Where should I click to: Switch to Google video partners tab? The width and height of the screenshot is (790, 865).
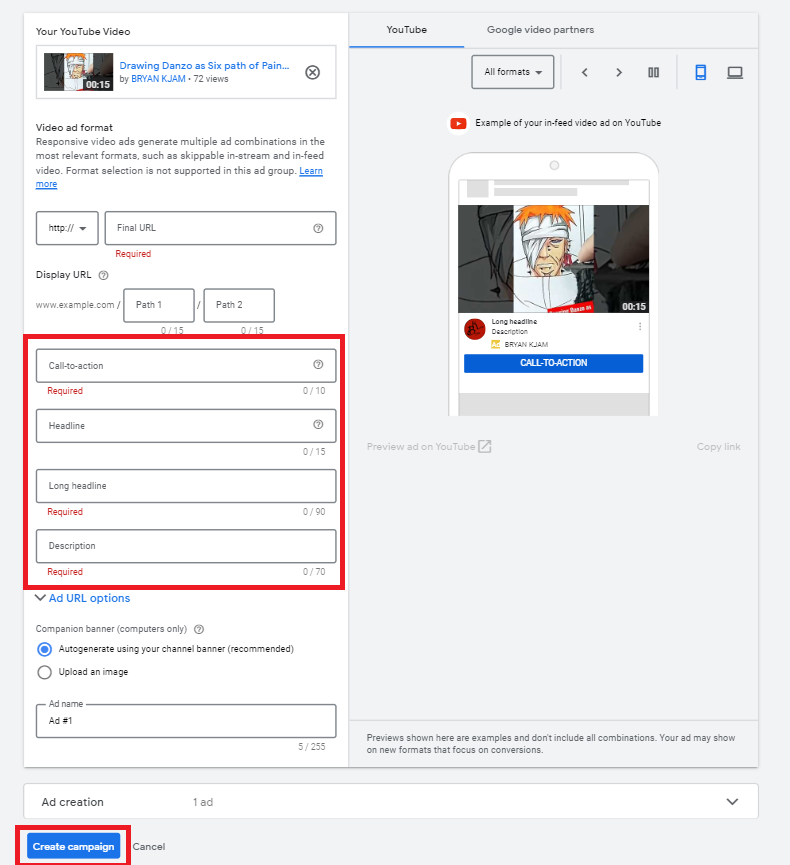click(x=540, y=30)
